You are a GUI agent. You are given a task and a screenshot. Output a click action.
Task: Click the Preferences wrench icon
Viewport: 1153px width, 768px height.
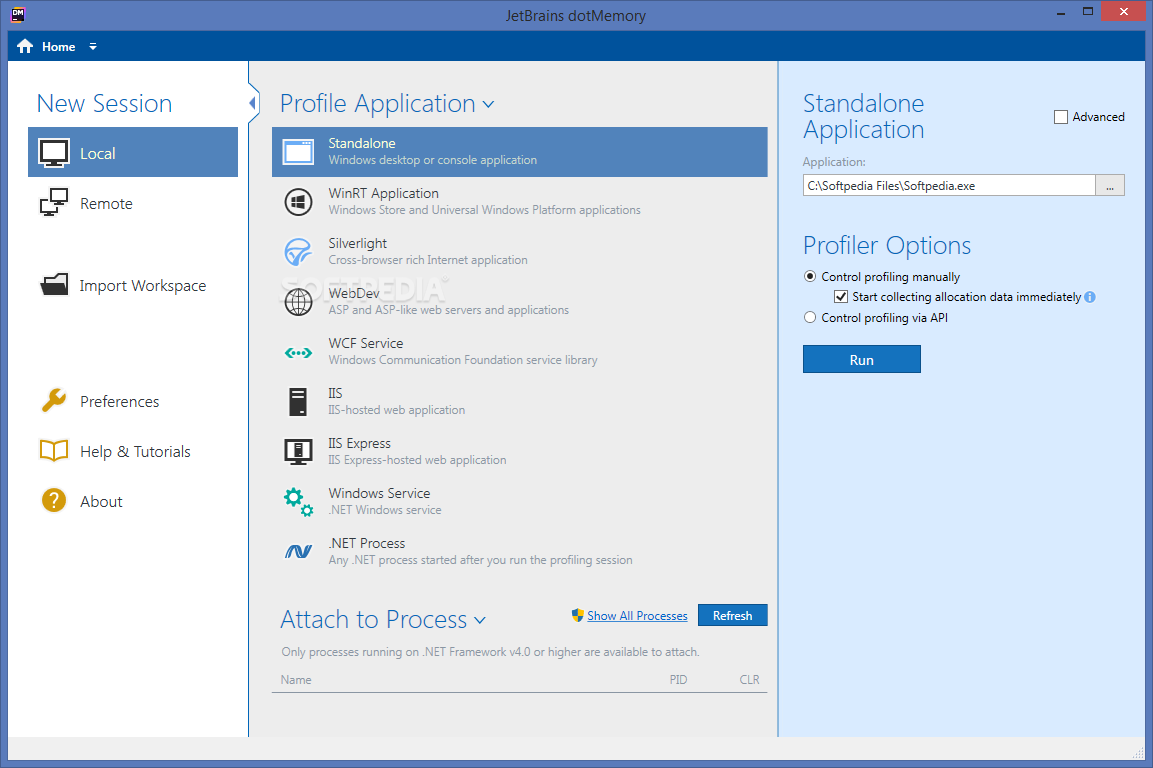tap(54, 400)
